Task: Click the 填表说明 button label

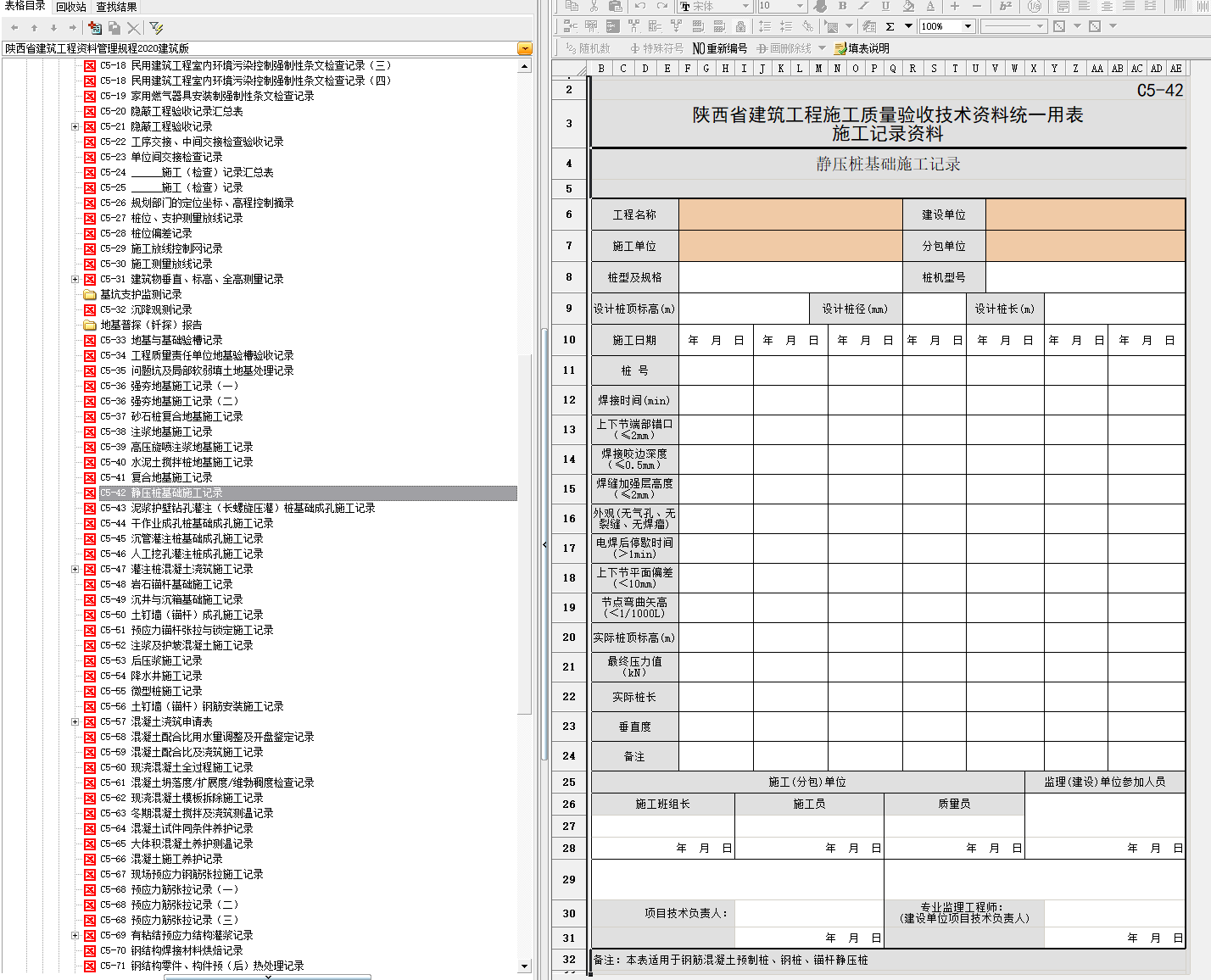Action: point(868,48)
